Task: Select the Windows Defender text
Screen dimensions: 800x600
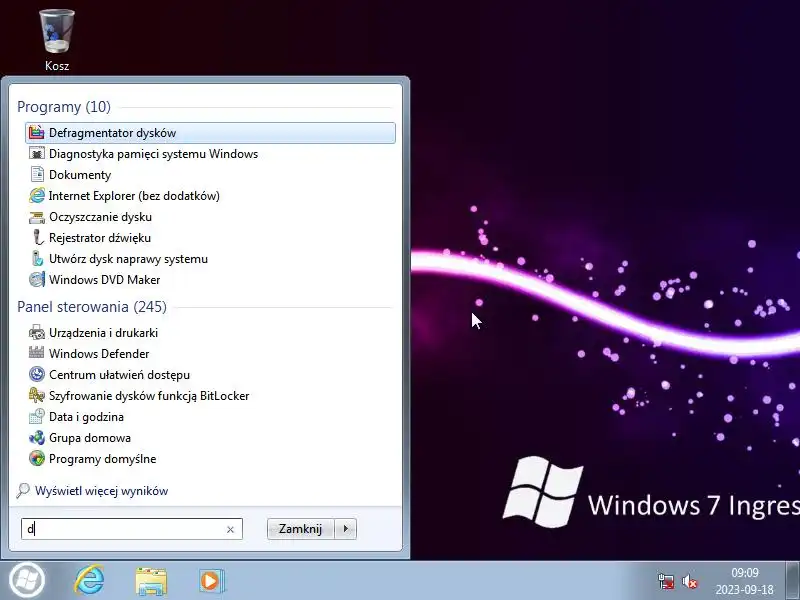Action: [99, 354]
